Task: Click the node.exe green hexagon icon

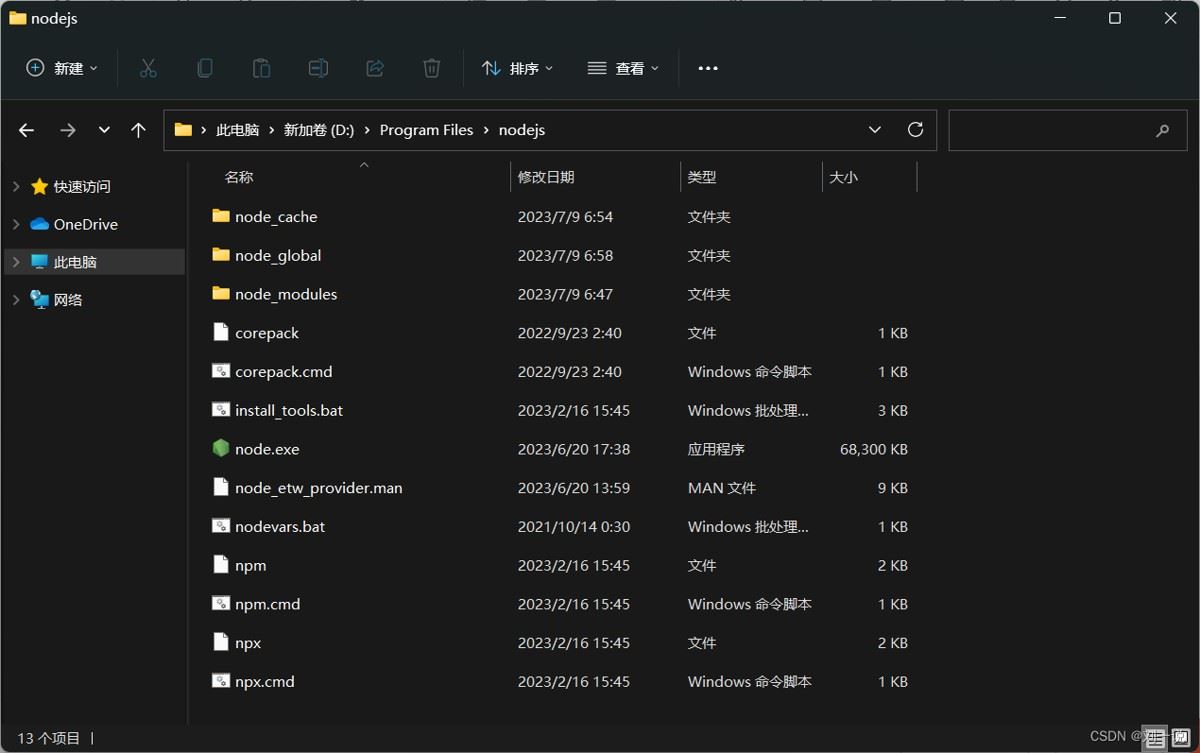Action: [x=221, y=448]
